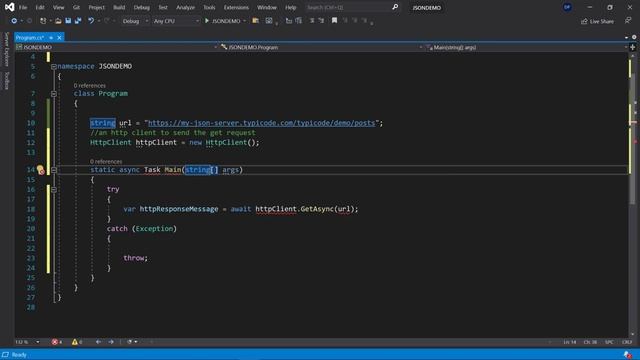This screenshot has width=640, height=360.
Task: Collapse the namespace JSONDEMO block
Action: pyautogui.click(x=53, y=67)
